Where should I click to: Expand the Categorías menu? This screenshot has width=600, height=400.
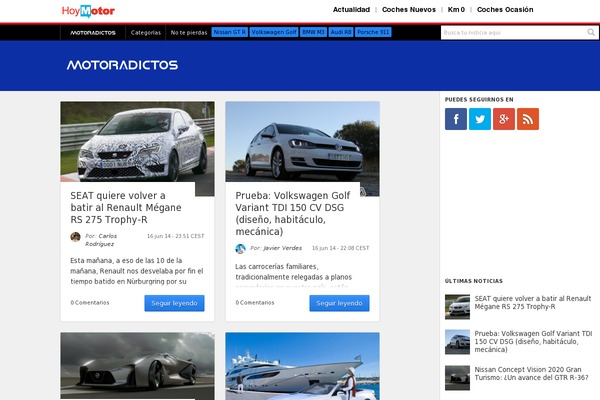pyautogui.click(x=146, y=33)
